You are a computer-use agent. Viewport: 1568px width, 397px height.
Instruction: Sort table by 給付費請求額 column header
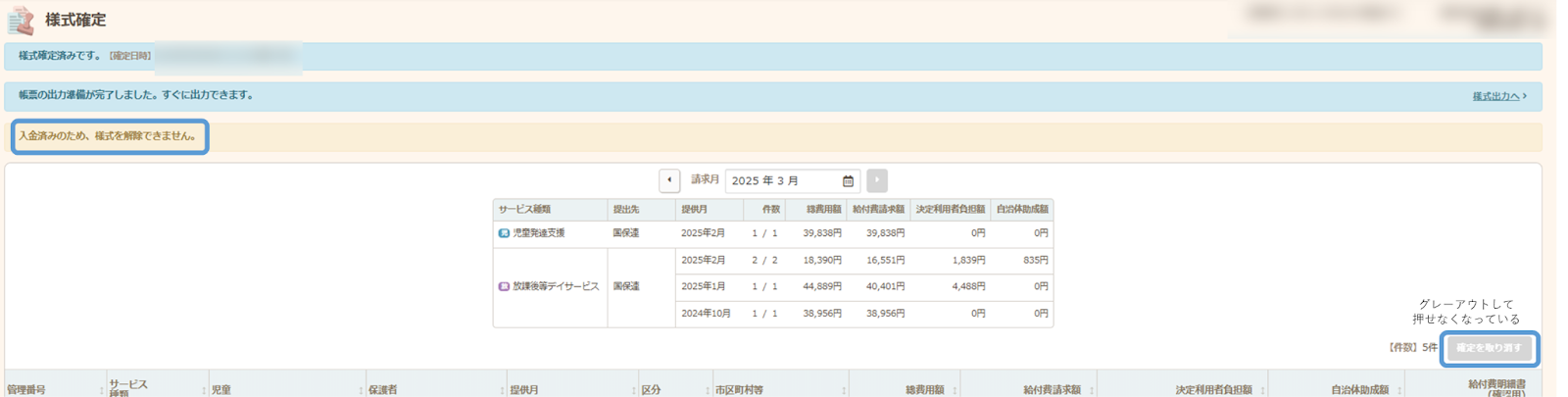[1052, 390]
